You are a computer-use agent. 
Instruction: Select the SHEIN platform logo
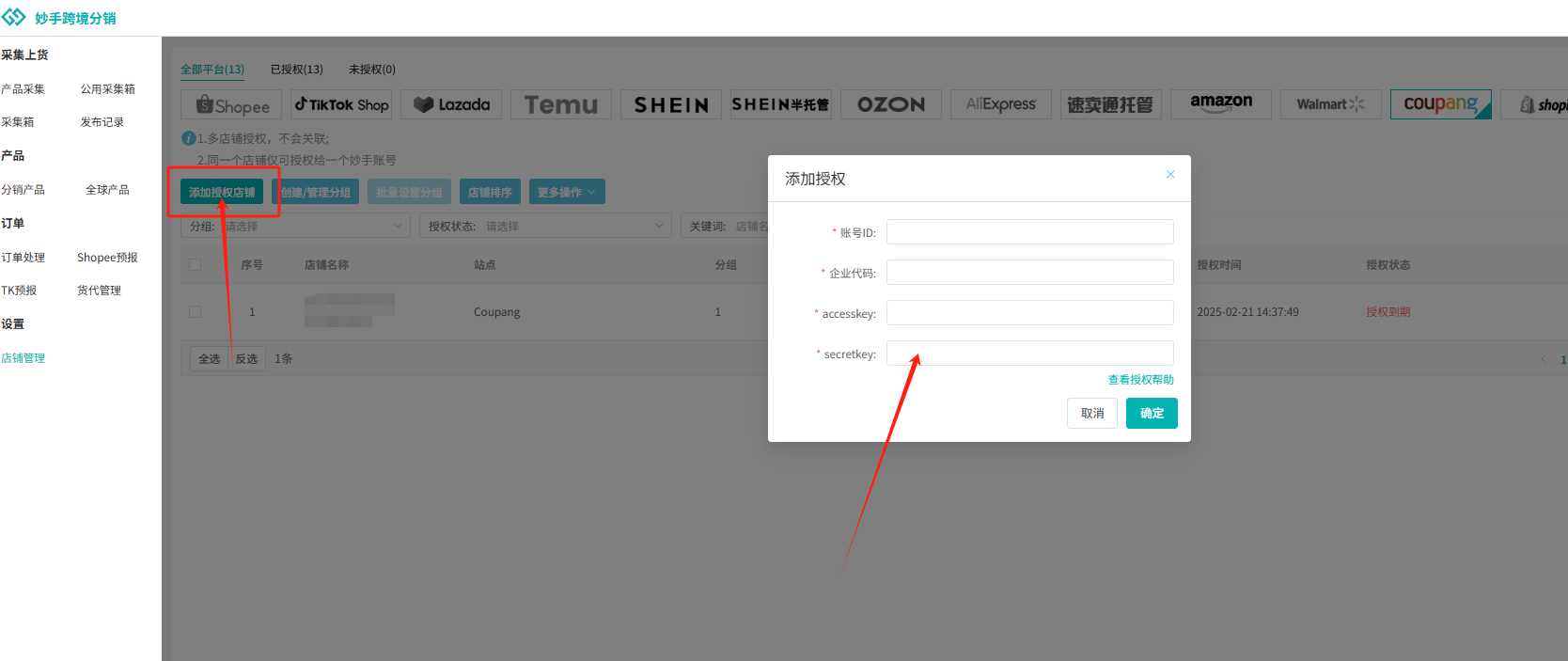pos(671,104)
